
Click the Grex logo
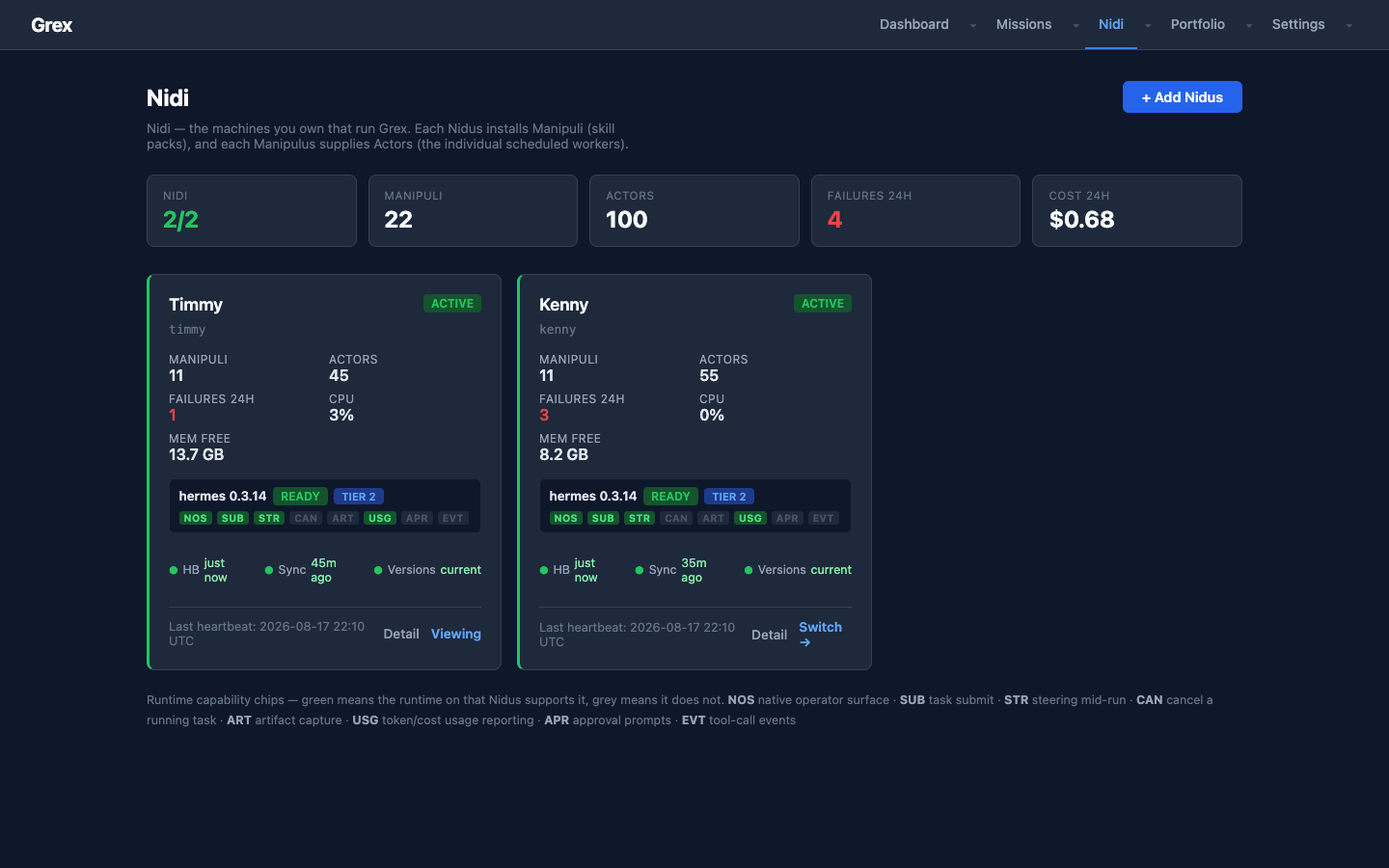(52, 25)
